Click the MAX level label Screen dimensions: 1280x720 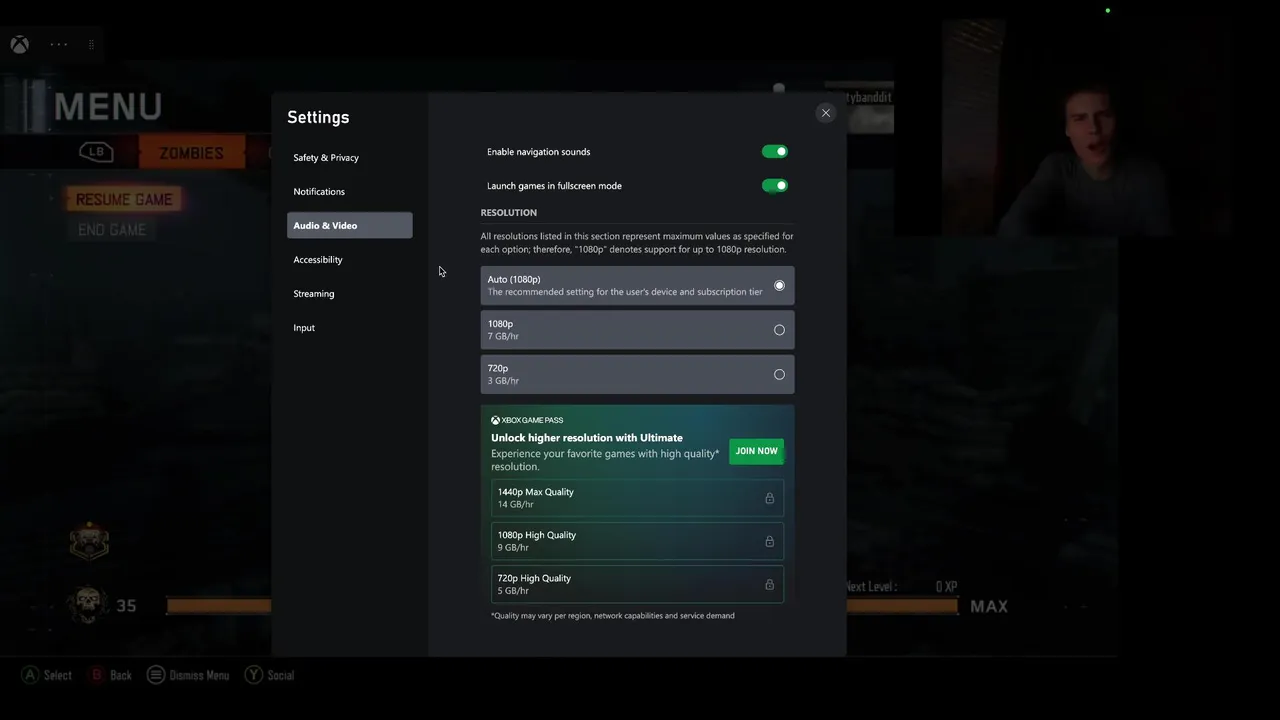pyautogui.click(x=989, y=606)
